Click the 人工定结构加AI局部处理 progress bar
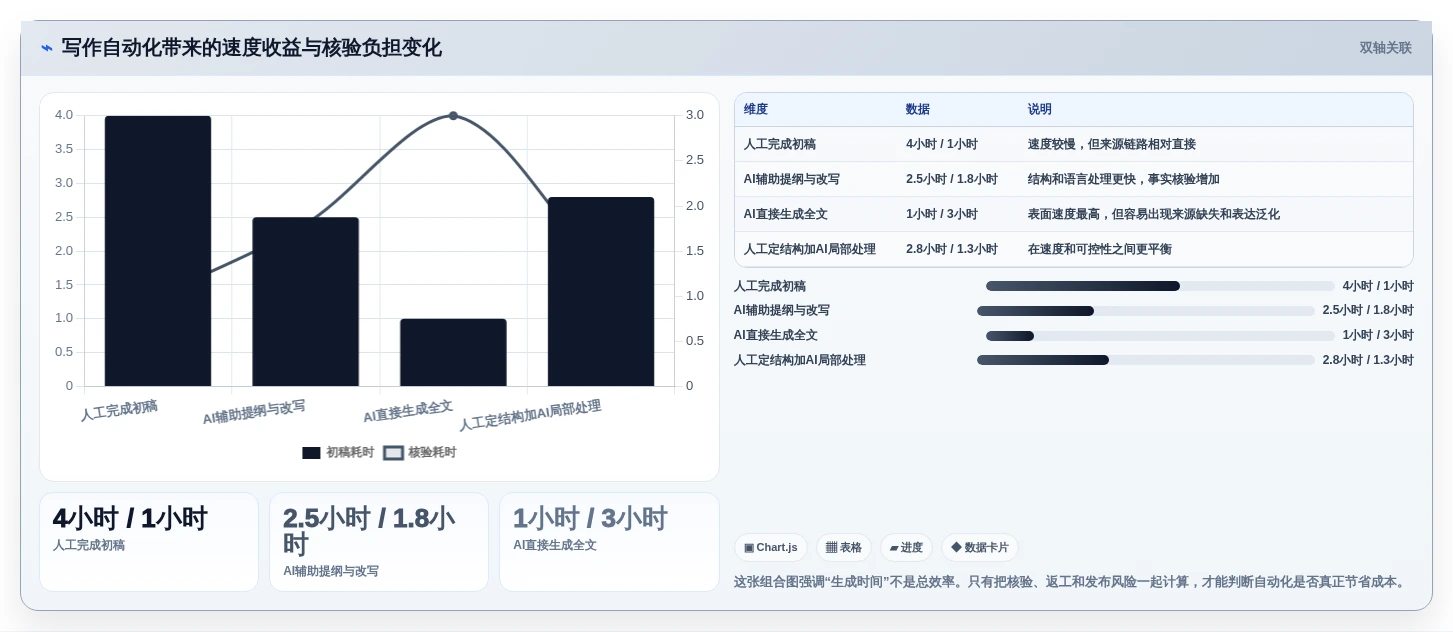The height and width of the screenshot is (632, 1453). click(x=1146, y=360)
